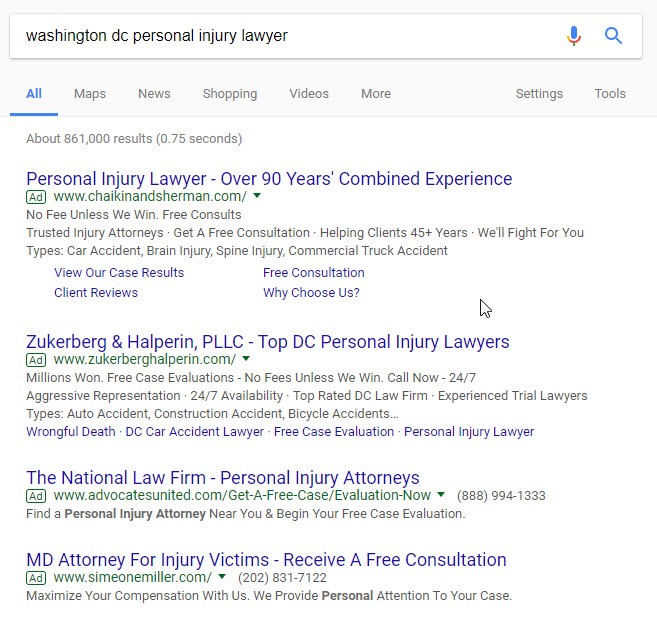This screenshot has height=618, width=657.
Task: Open the search Tools options
Action: click(610, 93)
